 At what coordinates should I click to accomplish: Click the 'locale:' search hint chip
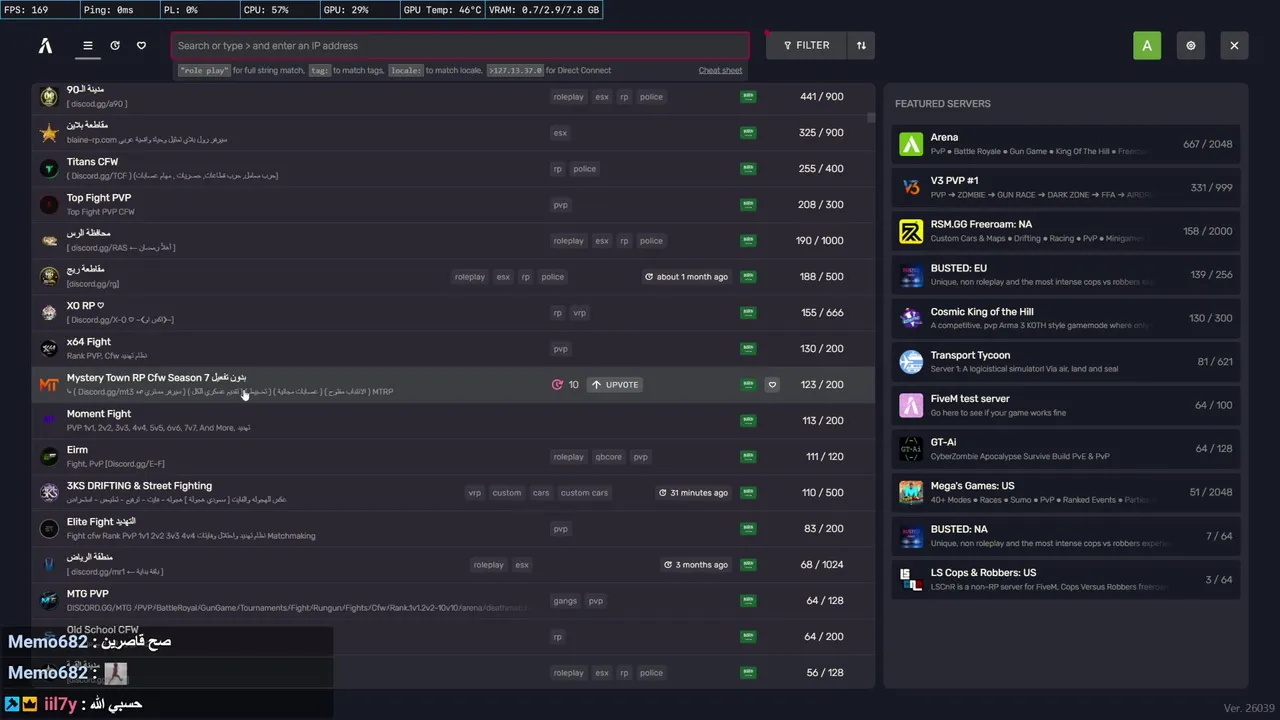406,71
